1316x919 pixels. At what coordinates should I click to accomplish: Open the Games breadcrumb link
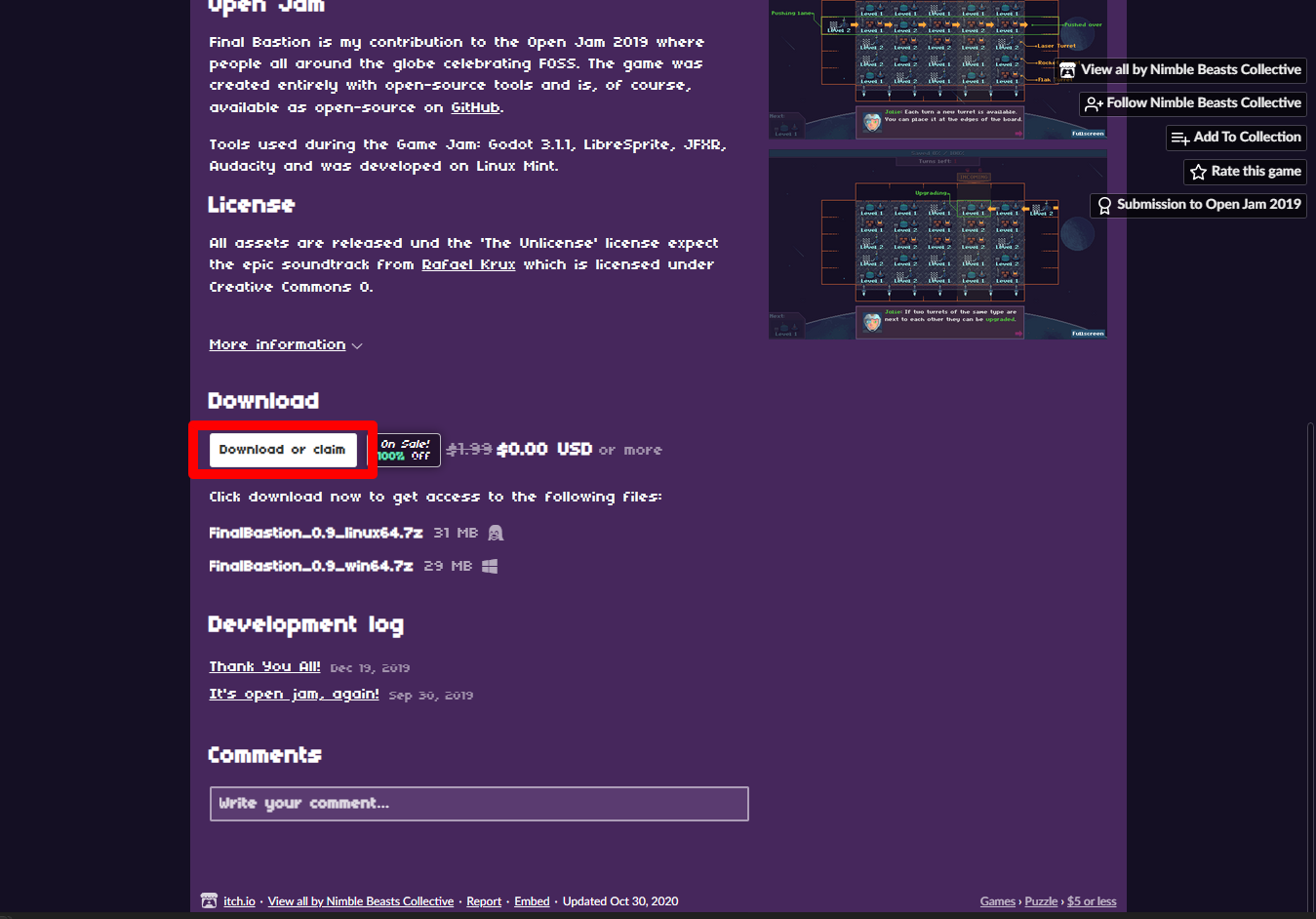click(x=997, y=901)
